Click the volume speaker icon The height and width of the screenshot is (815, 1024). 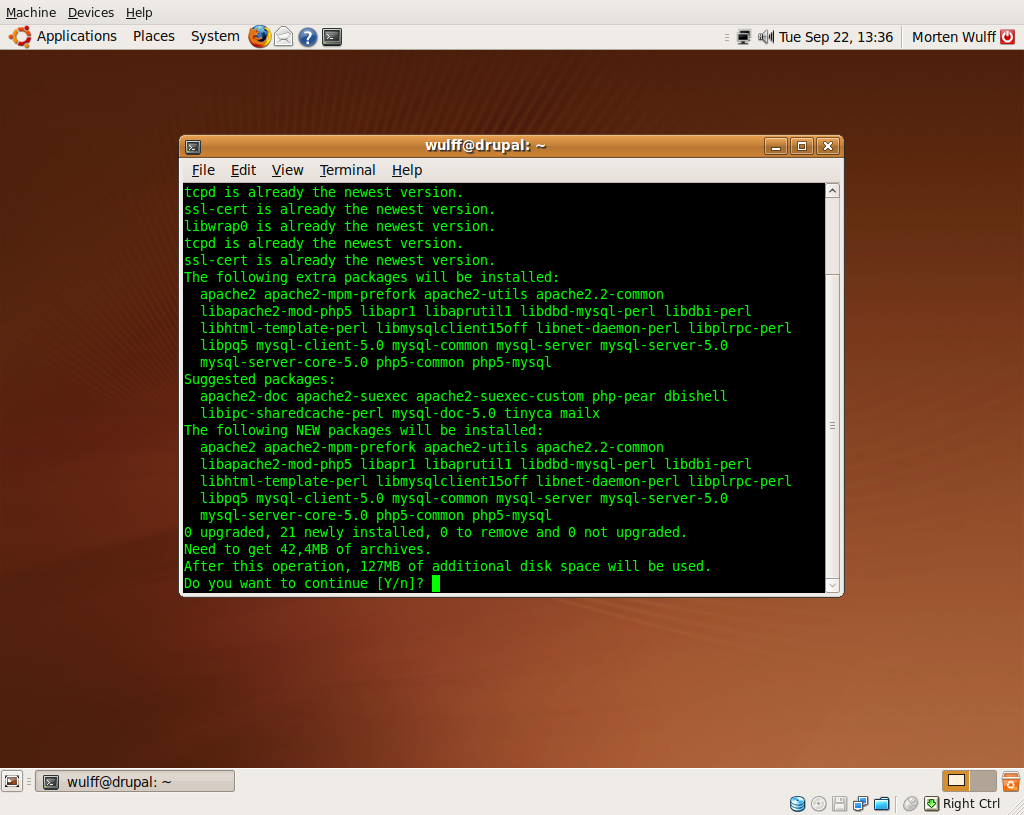point(765,37)
